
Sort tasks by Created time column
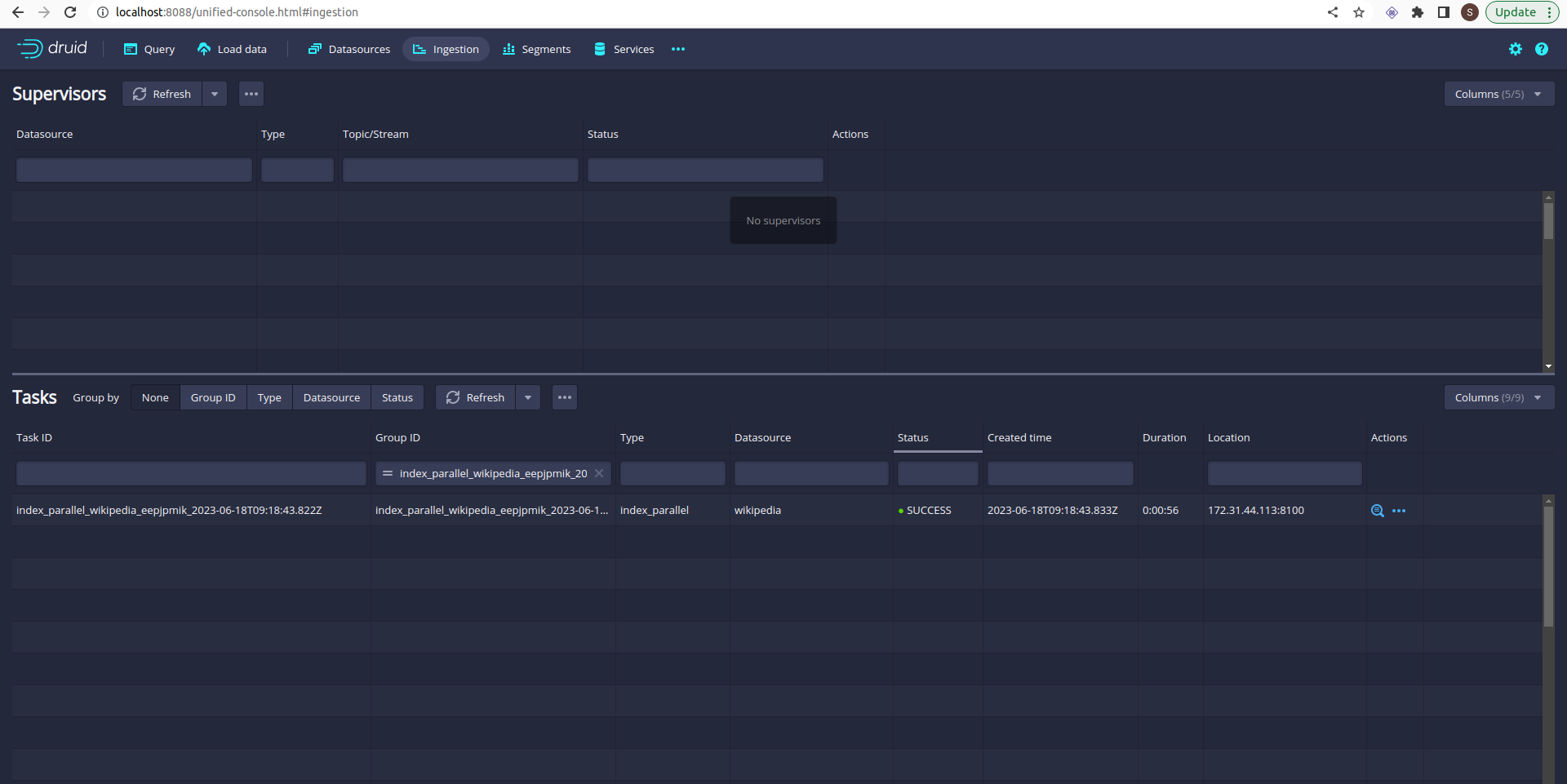pyautogui.click(x=1019, y=437)
